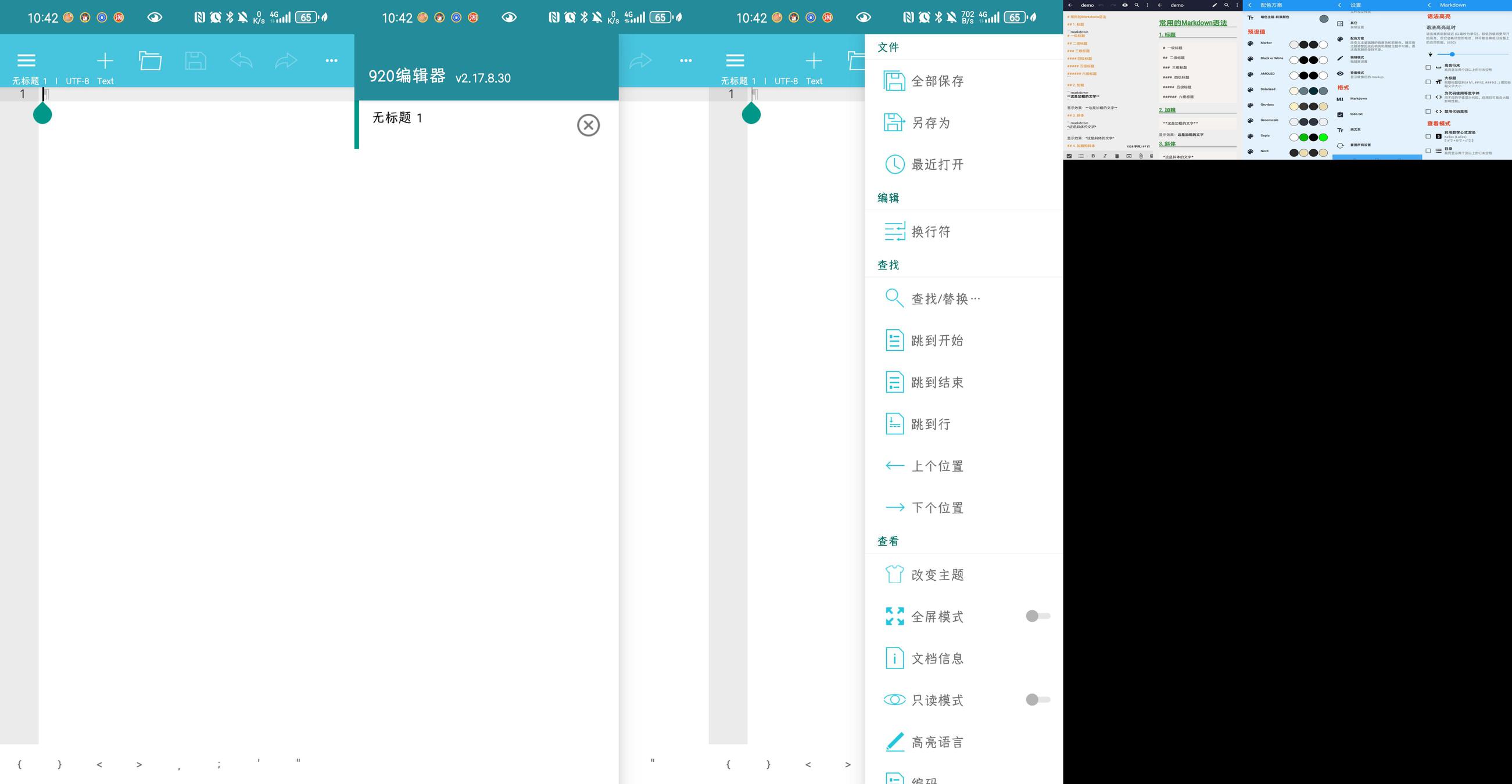Click the 语法高亮延时 slider
The width and height of the screenshot is (1512, 784).
[x=1473, y=55]
